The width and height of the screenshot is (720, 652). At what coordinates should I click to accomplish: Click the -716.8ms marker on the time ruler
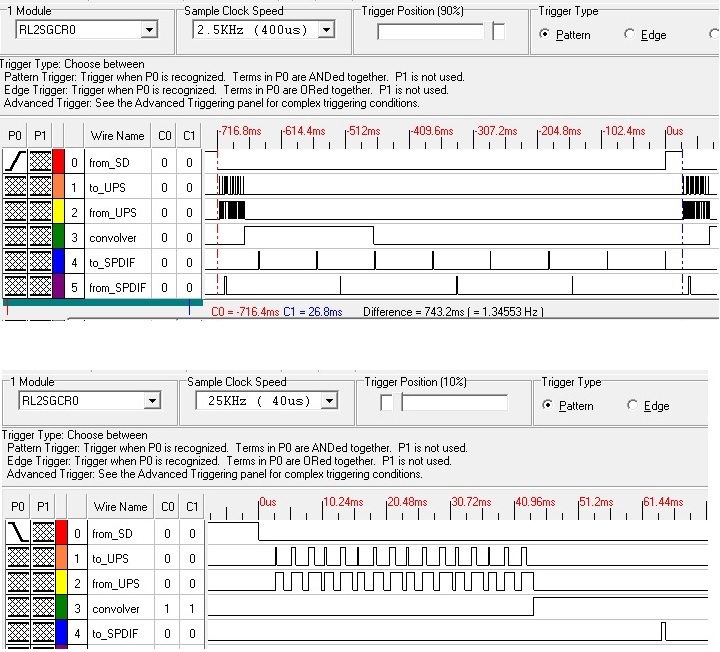tap(240, 131)
